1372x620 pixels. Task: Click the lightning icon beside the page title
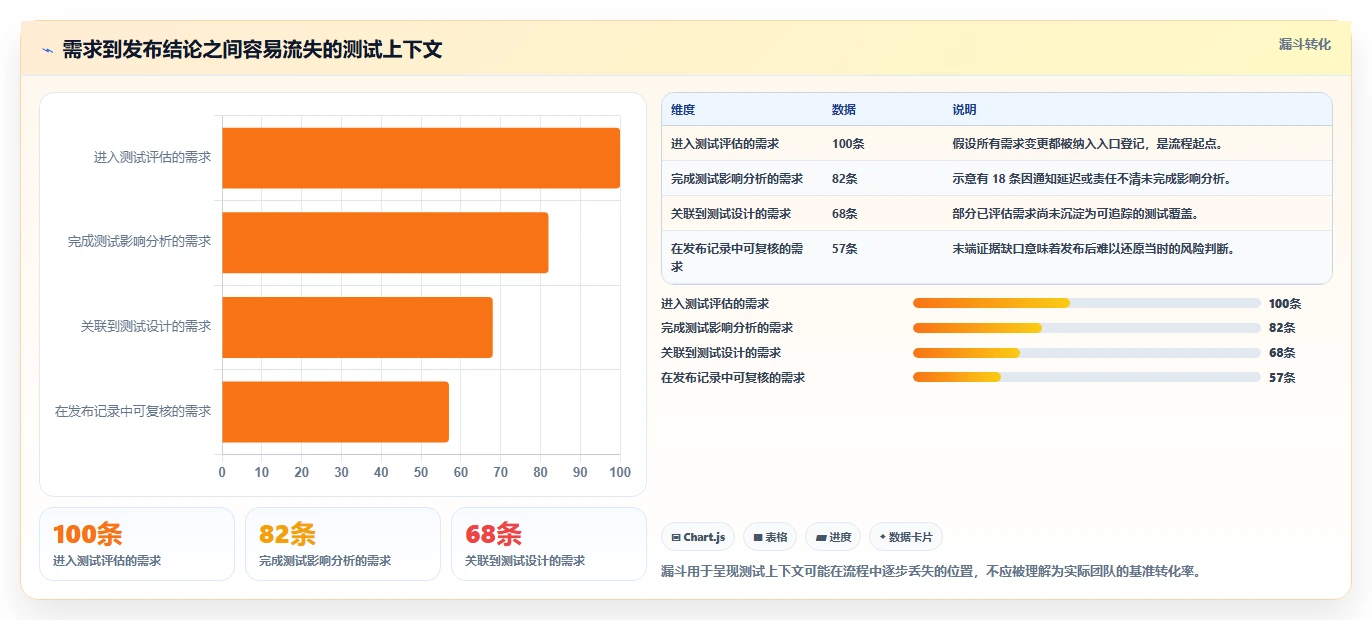(x=47, y=50)
